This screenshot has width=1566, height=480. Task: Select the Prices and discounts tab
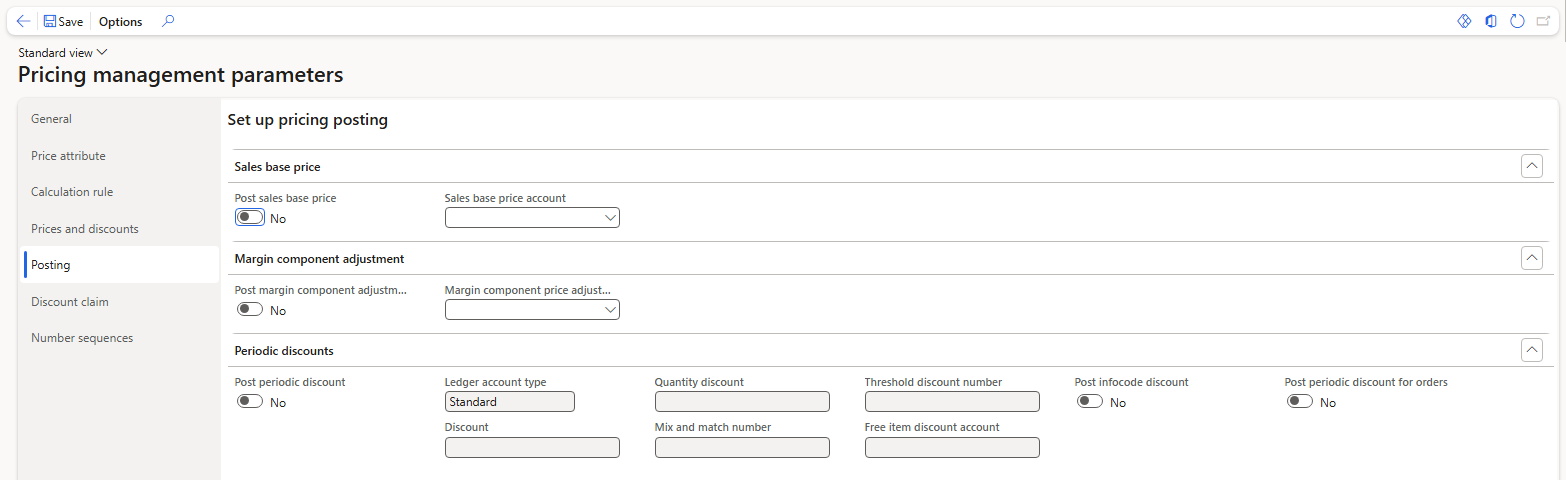(121, 229)
